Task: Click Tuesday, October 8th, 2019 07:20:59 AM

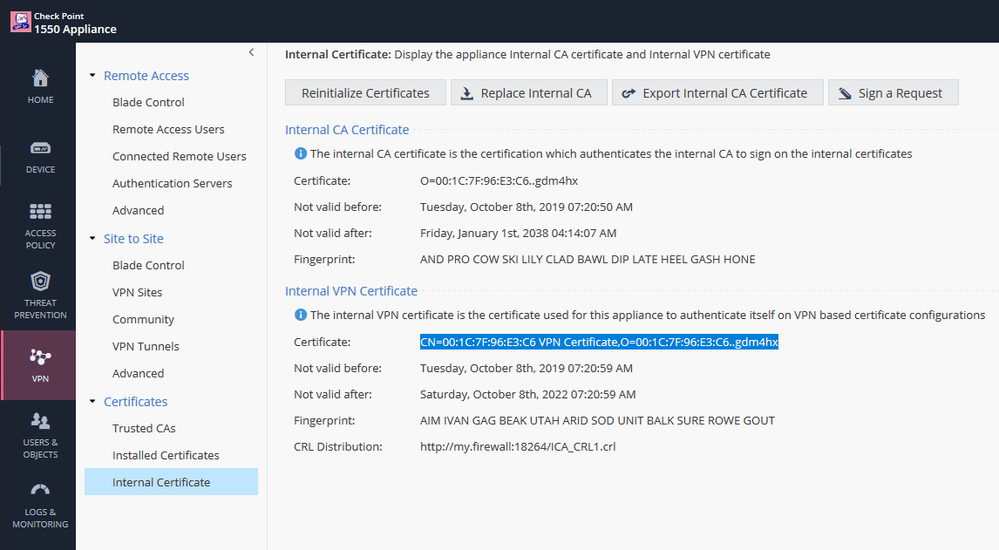Action: 526,368
